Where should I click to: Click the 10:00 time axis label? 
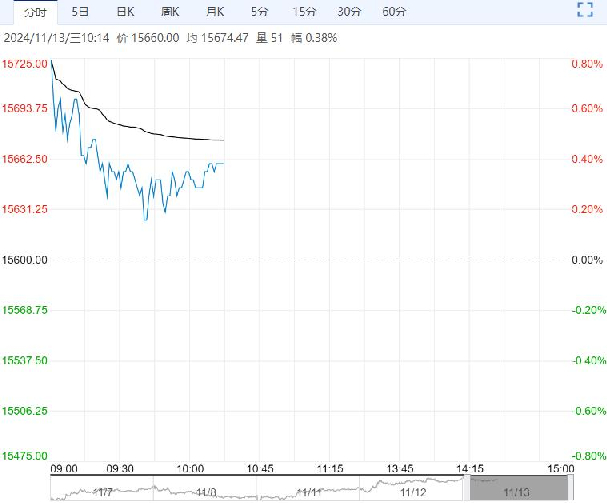[190, 468]
